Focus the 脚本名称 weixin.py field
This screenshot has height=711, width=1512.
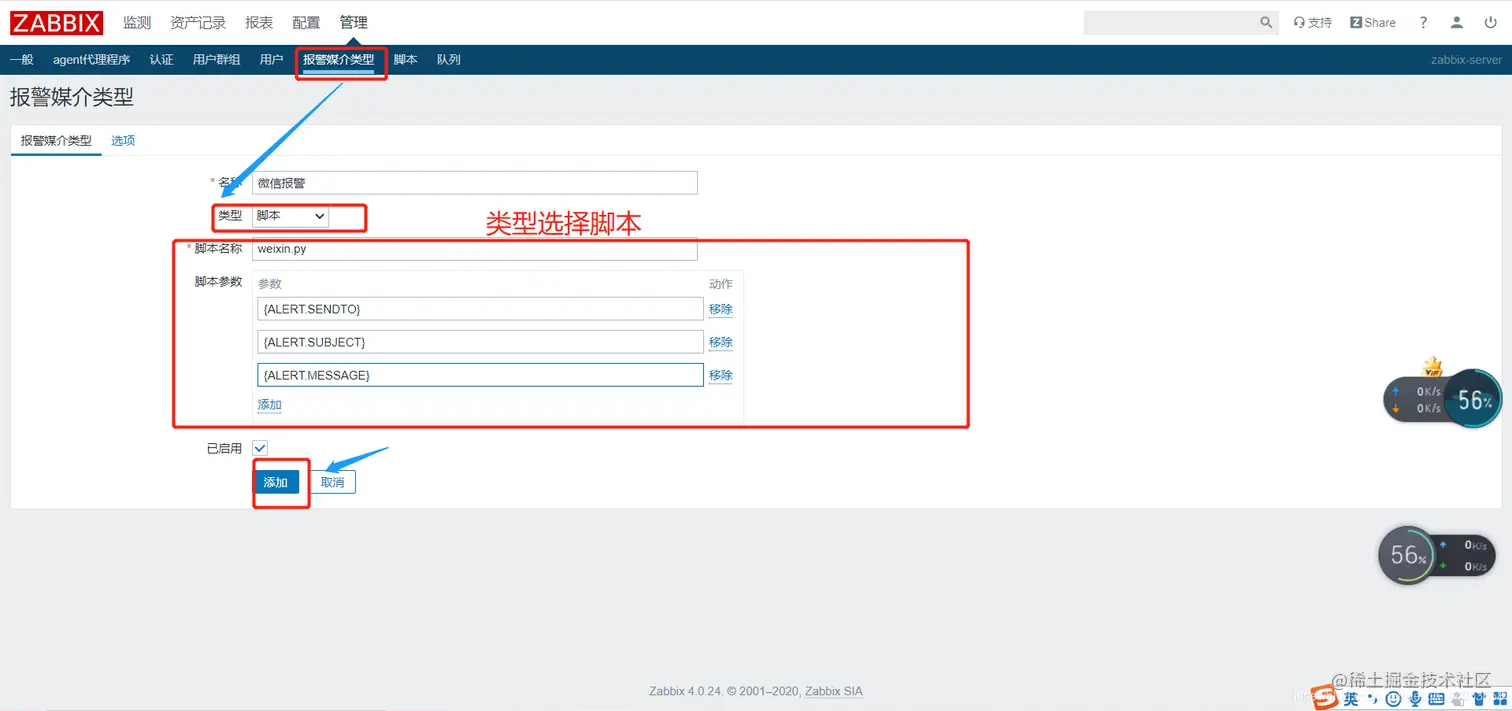coord(475,249)
